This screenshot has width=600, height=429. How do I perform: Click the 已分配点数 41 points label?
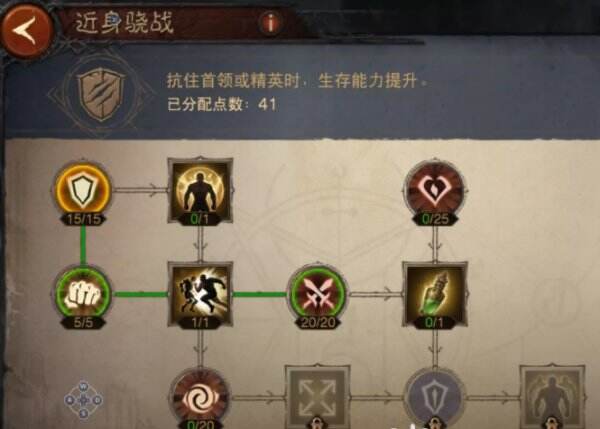222,104
